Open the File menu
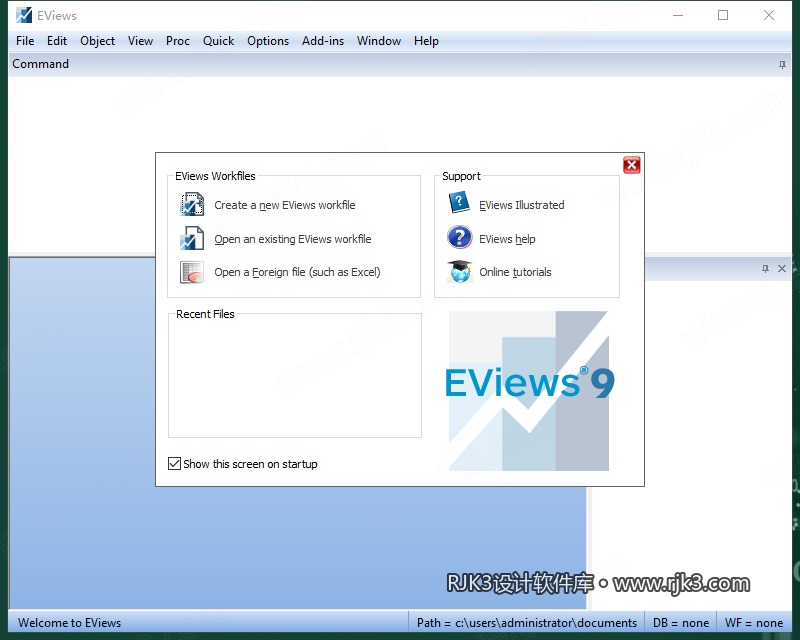800x640 pixels. 25,41
